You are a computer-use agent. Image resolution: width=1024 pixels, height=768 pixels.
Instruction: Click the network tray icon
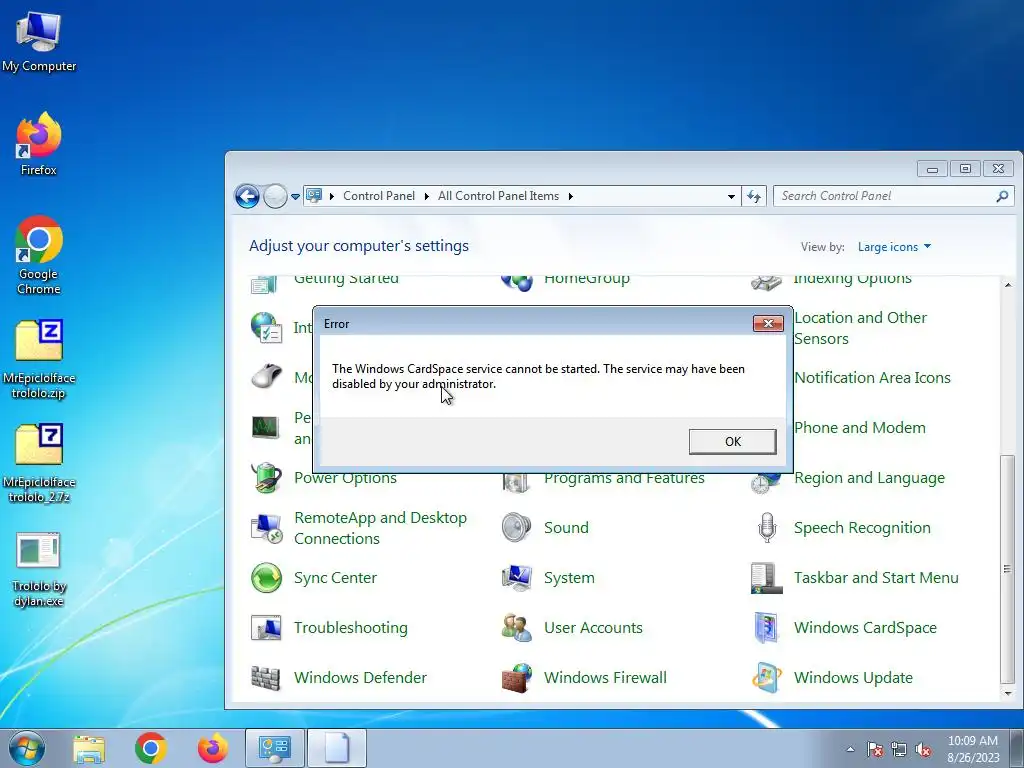[x=899, y=749]
